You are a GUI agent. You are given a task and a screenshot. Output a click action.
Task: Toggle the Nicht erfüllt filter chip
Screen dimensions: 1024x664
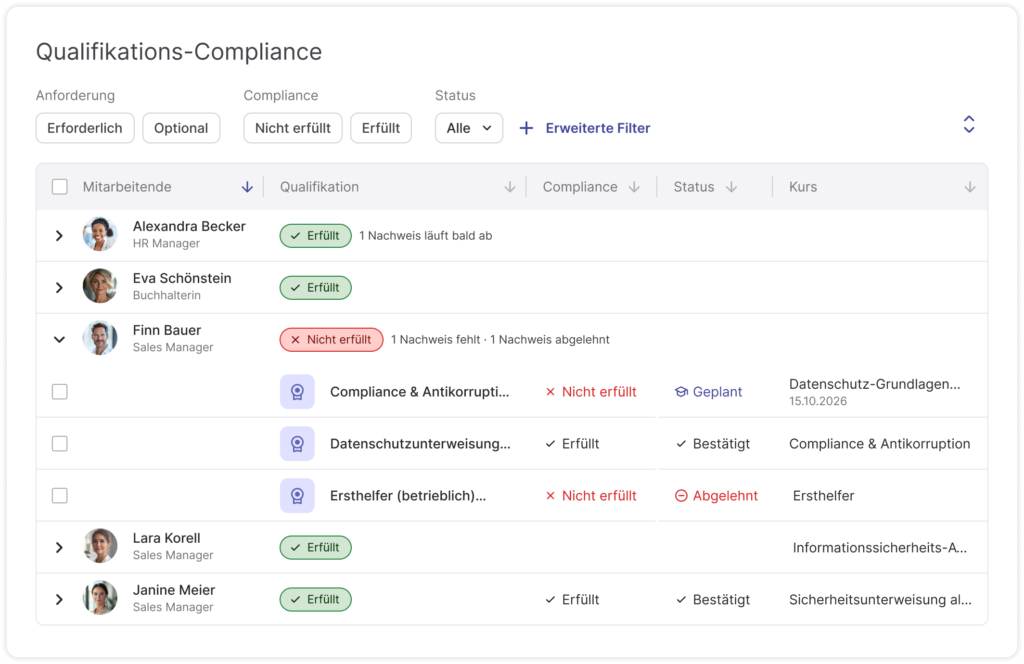click(293, 129)
